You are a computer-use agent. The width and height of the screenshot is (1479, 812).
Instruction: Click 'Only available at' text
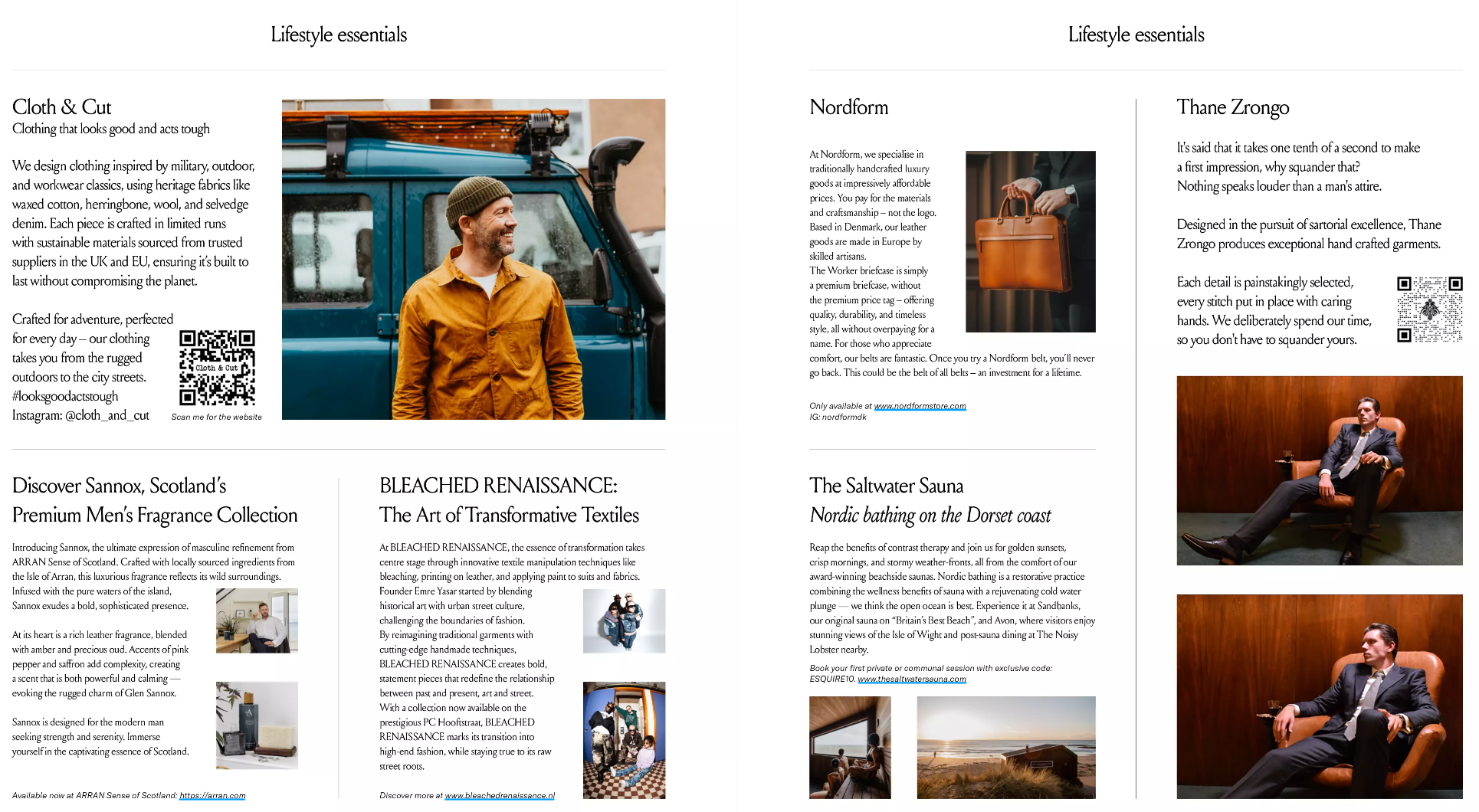click(x=841, y=406)
